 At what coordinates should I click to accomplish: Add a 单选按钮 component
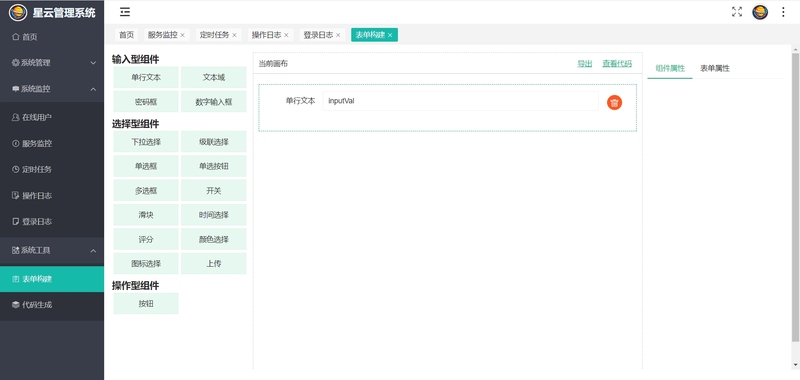(213, 166)
